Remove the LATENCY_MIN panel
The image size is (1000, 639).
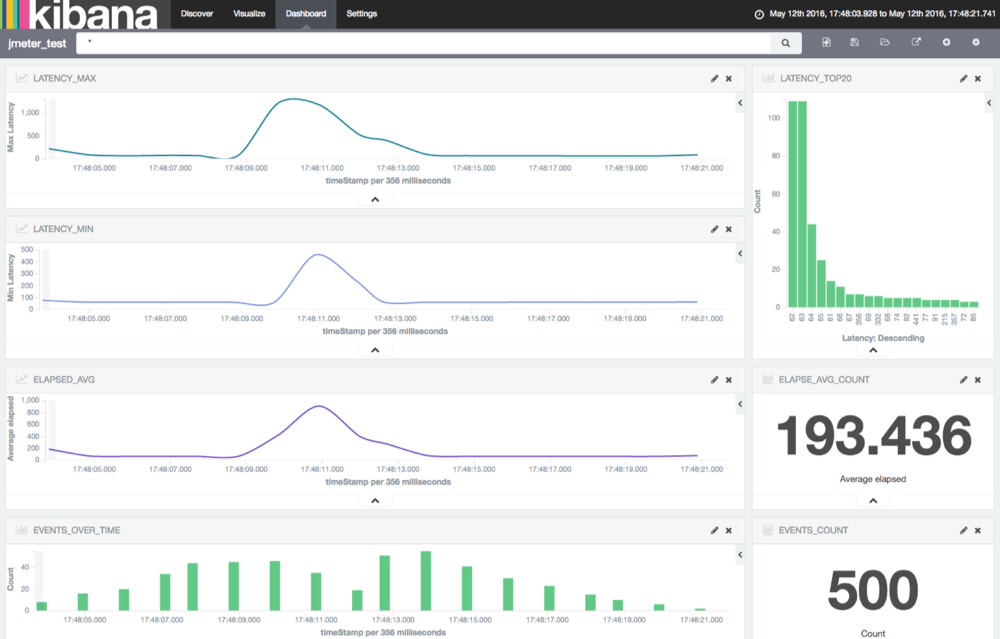click(x=728, y=229)
